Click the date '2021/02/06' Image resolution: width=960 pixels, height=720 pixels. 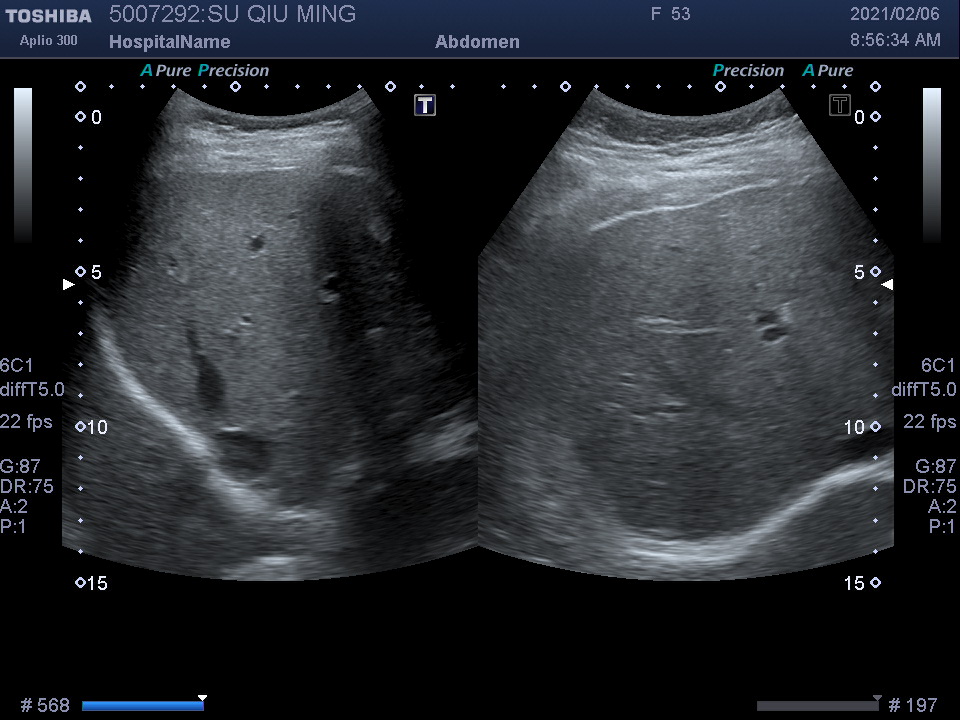click(x=894, y=14)
